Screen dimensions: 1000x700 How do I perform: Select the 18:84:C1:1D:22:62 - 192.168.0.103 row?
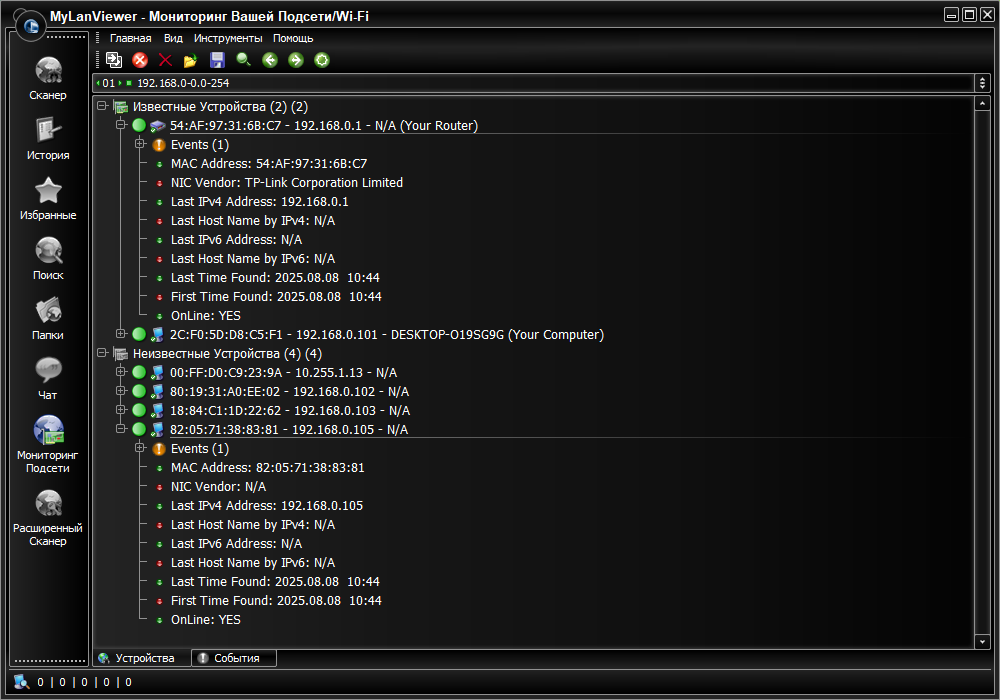290,411
